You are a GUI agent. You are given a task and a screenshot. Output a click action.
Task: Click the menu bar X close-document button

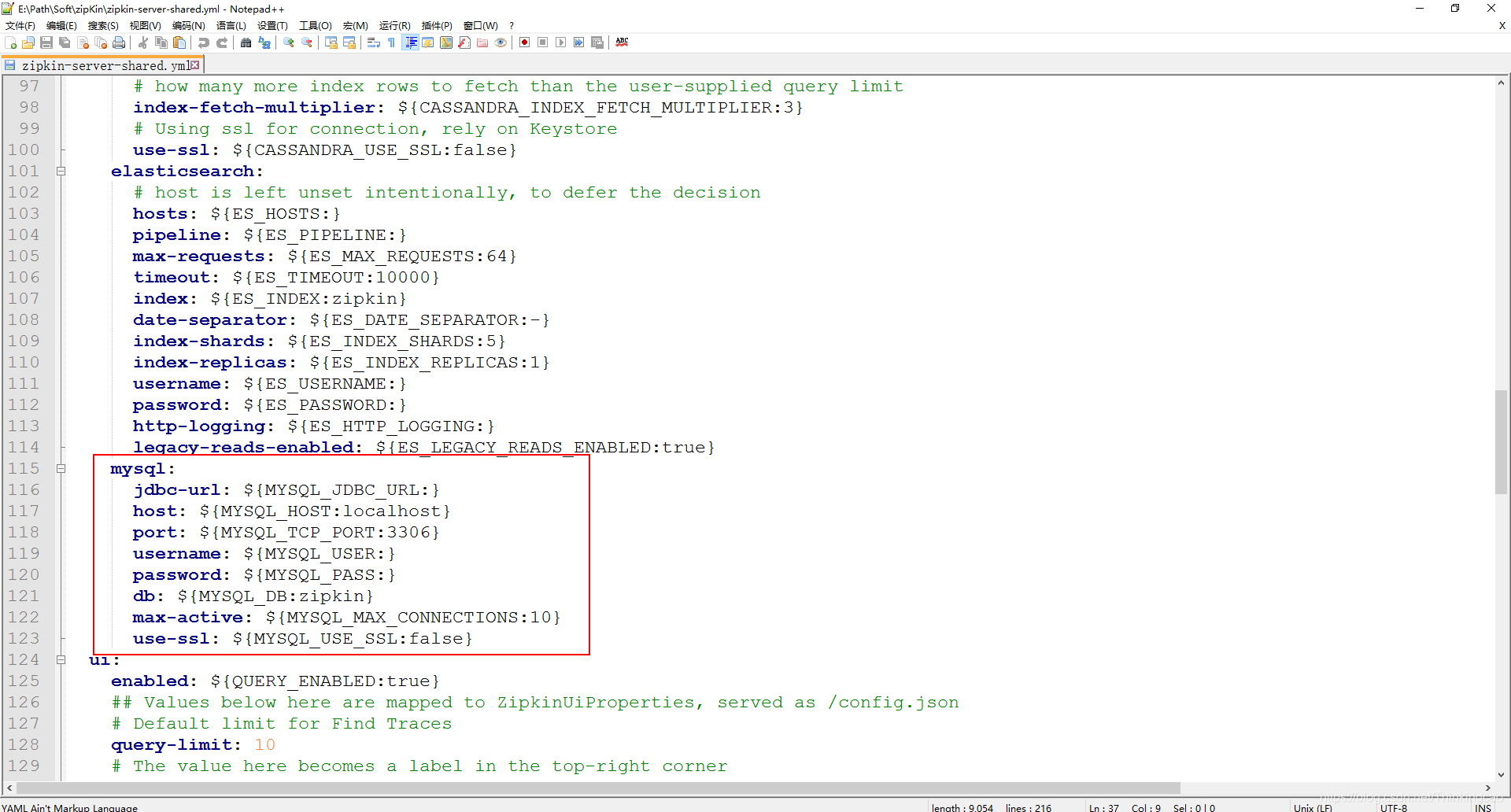coord(1502,26)
